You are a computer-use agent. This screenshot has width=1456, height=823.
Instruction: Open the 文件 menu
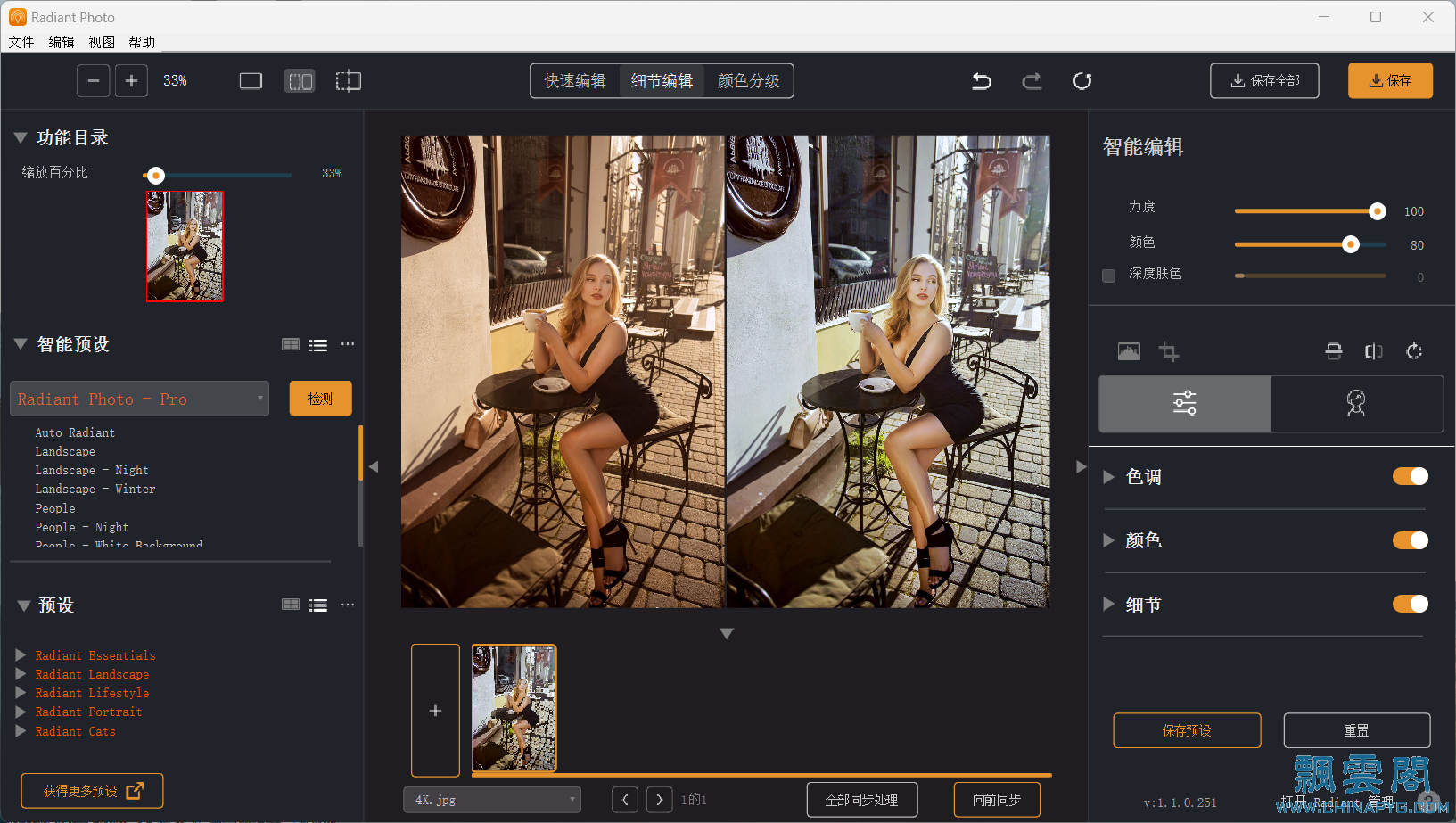point(21,42)
